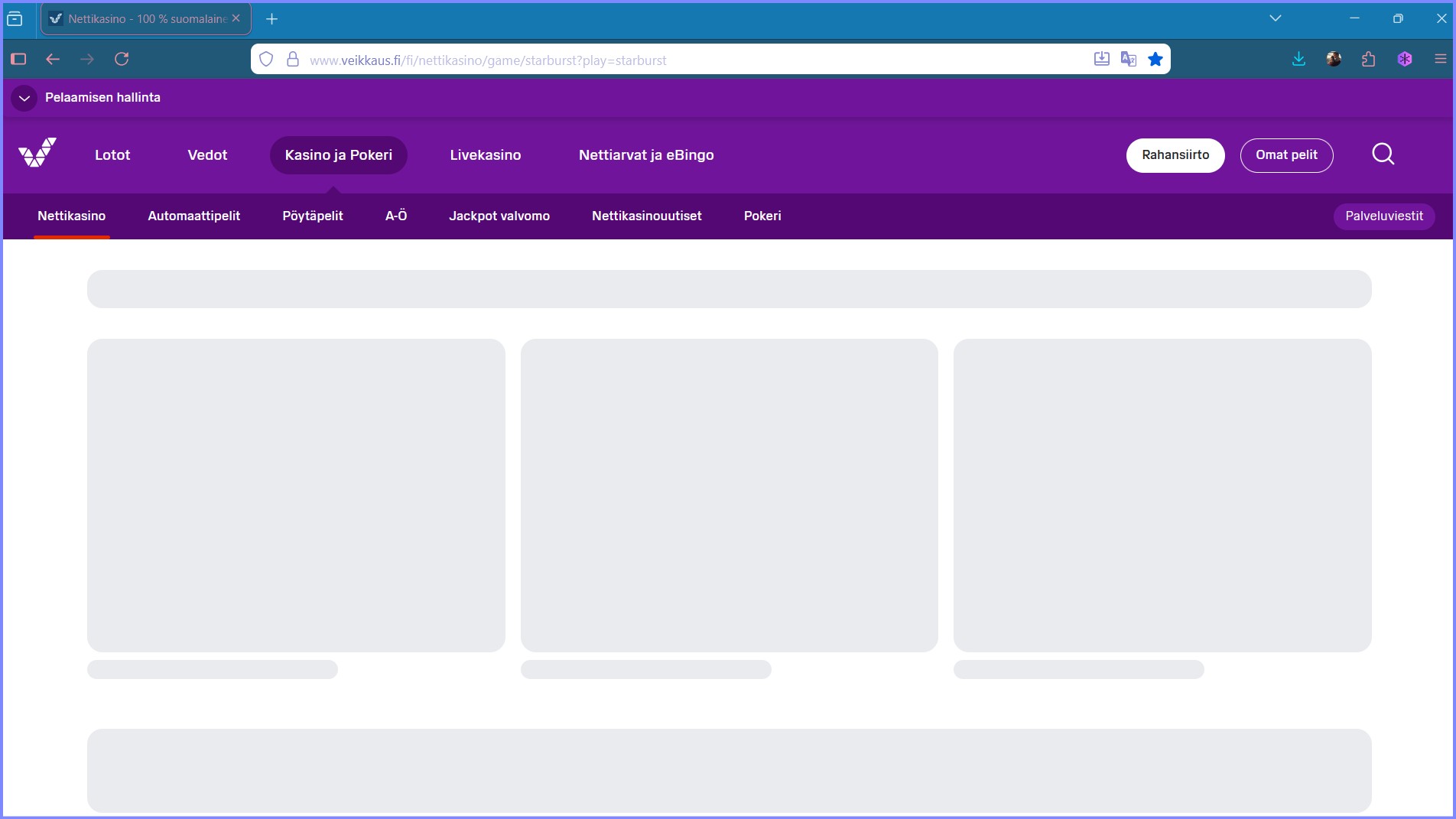This screenshot has height=819, width=1456.
Task: Open the browser hamburger application menu
Action: [1440, 60]
